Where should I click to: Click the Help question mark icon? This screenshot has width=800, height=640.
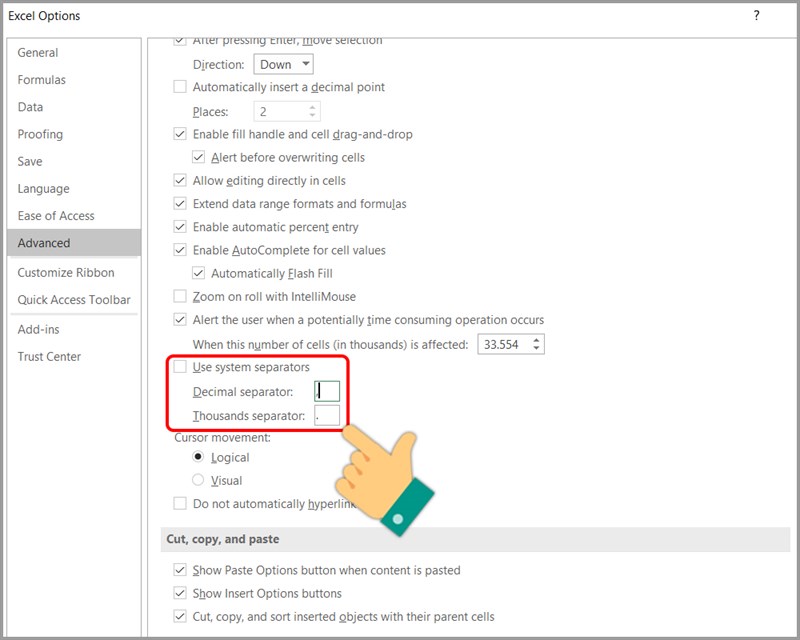tap(756, 15)
